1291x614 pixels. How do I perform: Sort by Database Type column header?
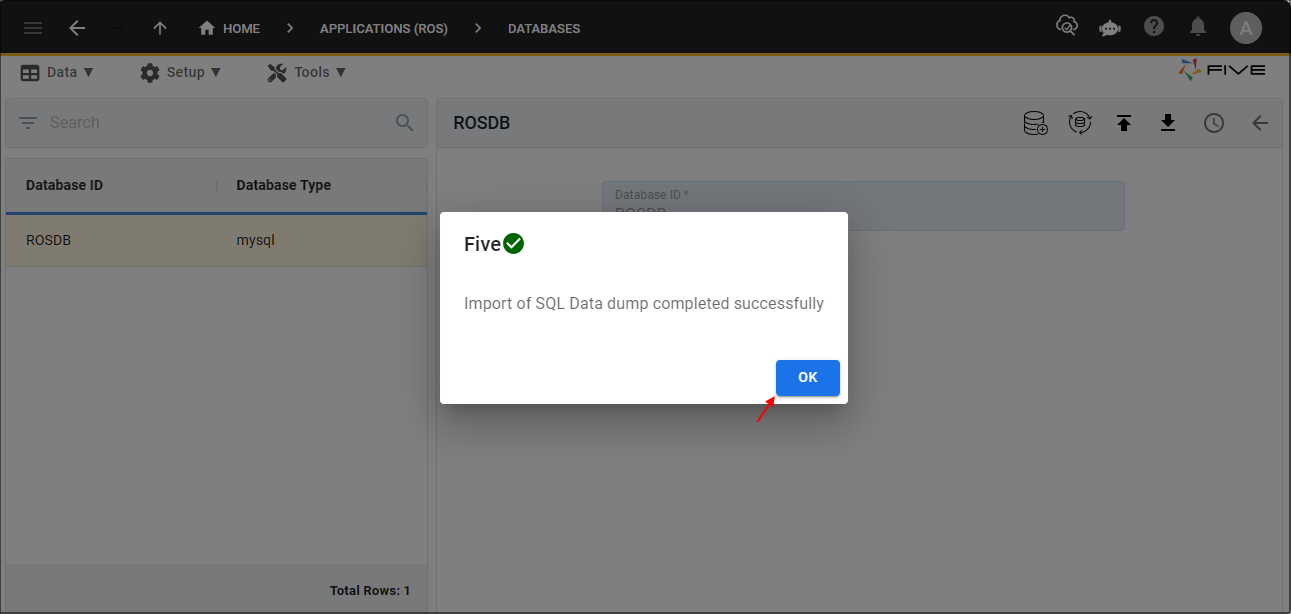[283, 185]
